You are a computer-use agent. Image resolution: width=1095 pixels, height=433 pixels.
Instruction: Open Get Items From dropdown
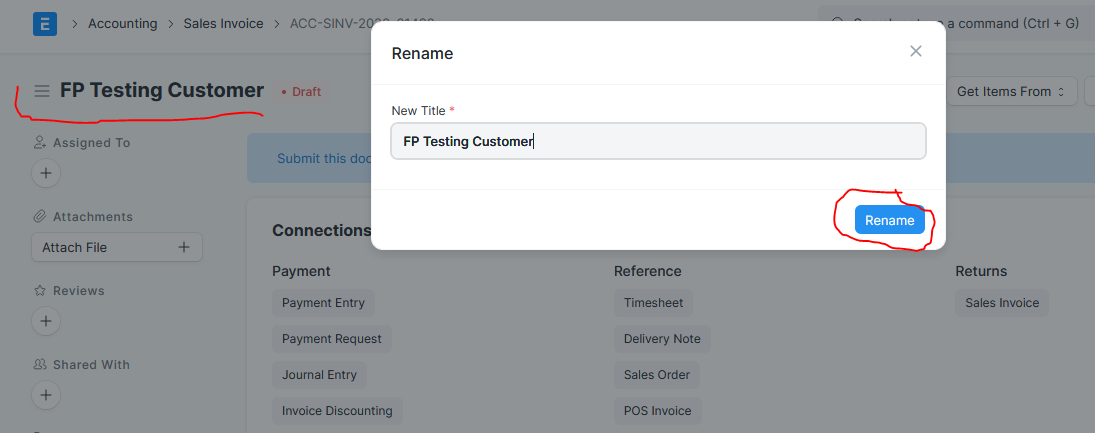click(1011, 91)
